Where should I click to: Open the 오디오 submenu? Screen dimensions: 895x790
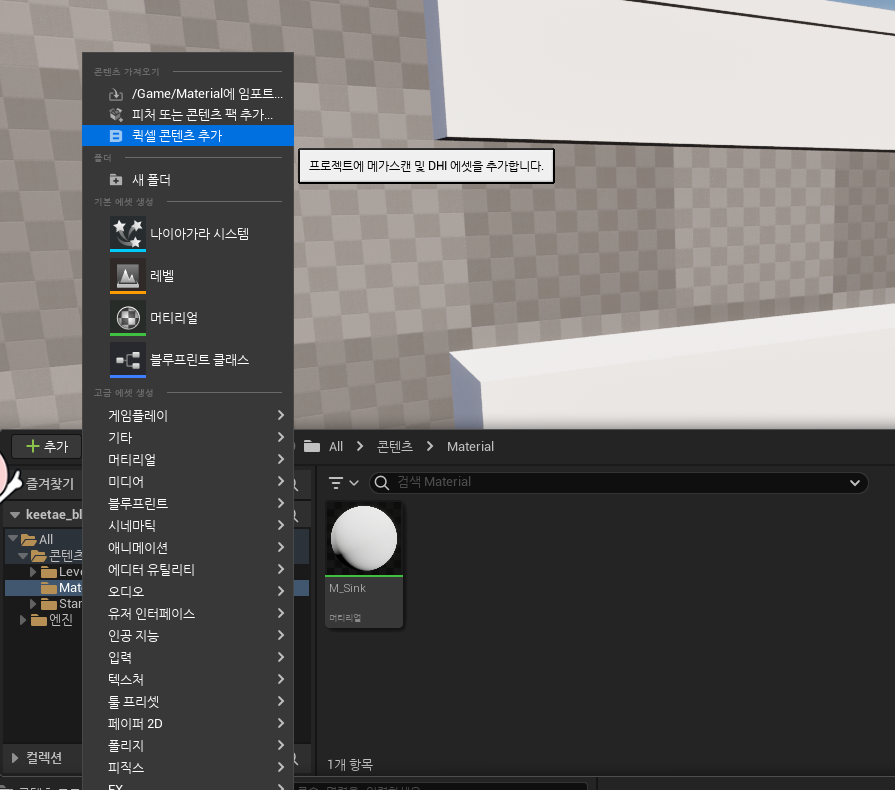[188, 591]
